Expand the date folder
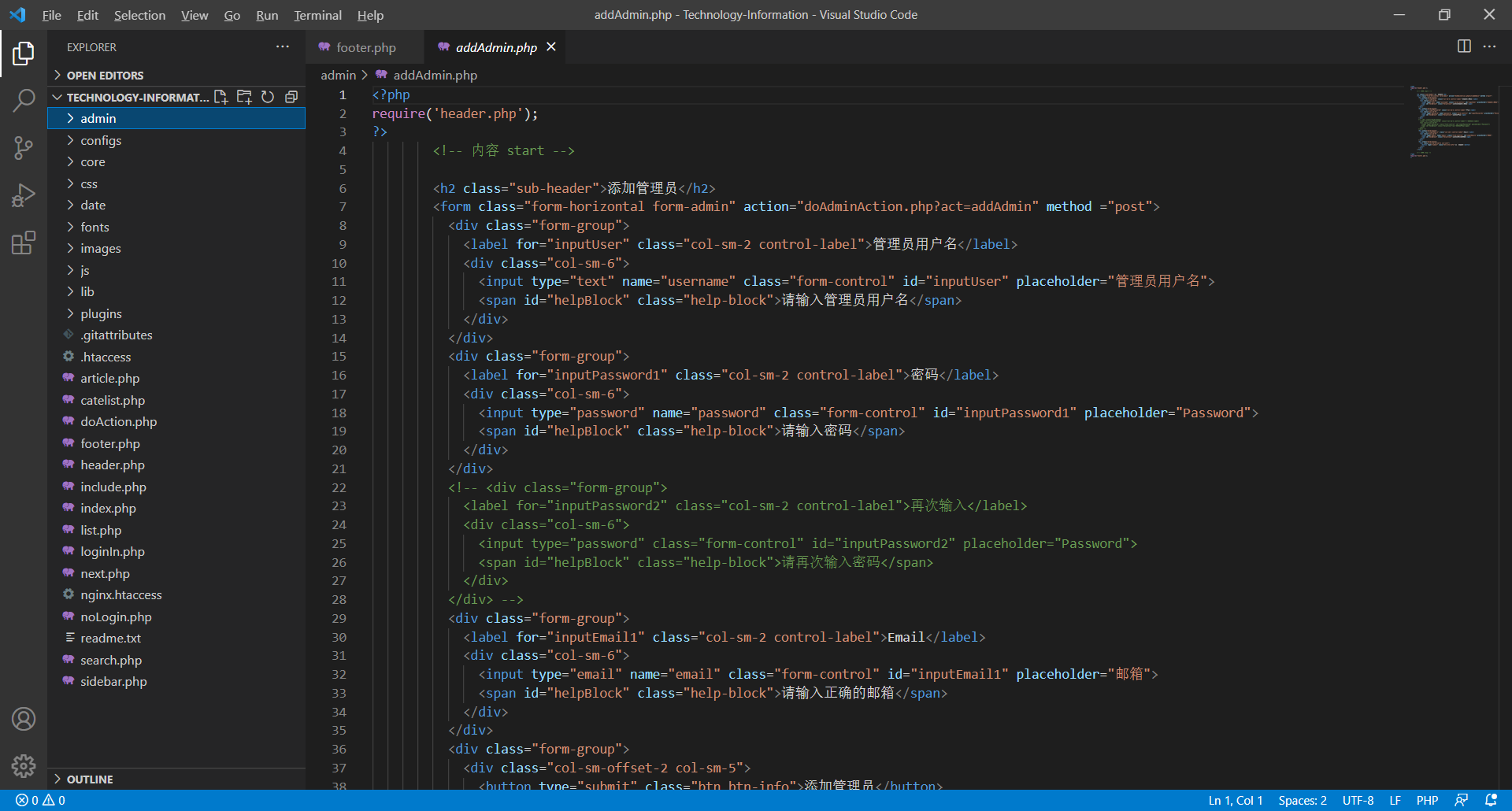Viewport: 1512px width, 811px height. 176,205
